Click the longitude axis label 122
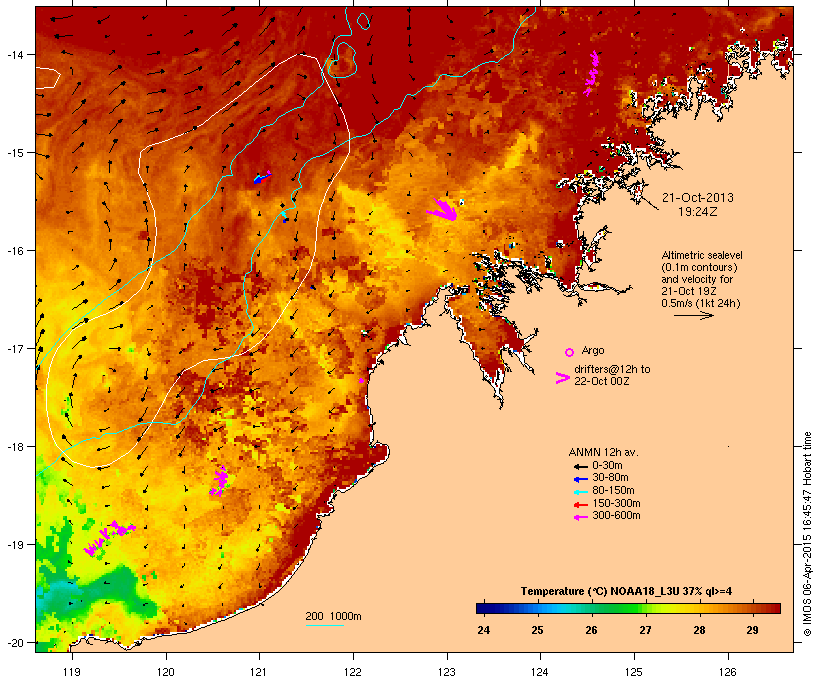 pos(353,672)
